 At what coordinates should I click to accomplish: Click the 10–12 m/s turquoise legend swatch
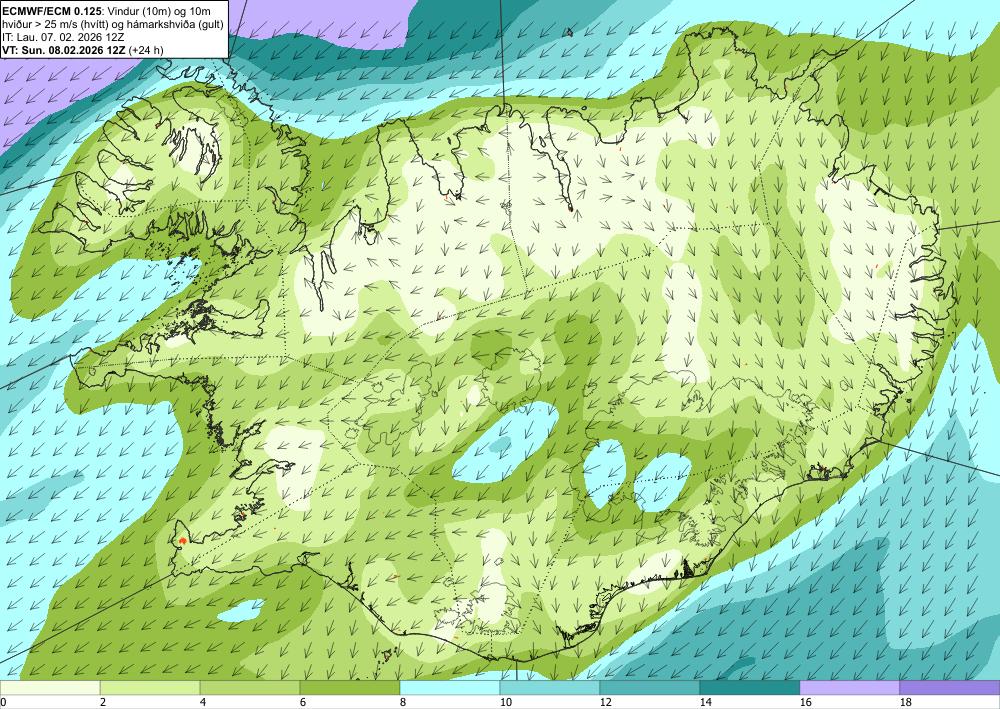[x=550, y=687]
